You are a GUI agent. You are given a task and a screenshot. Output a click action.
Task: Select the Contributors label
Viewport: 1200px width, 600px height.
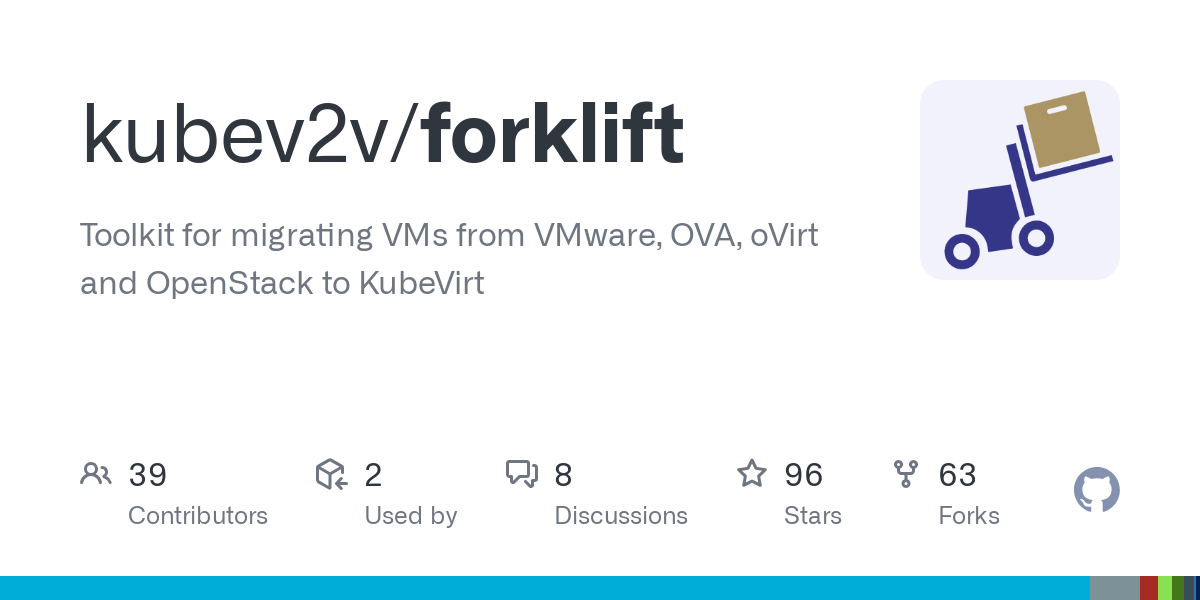(x=198, y=516)
